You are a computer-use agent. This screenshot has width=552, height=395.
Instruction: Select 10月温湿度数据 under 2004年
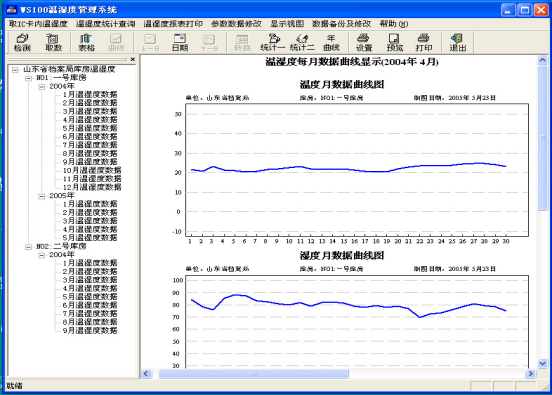[x=92, y=170]
